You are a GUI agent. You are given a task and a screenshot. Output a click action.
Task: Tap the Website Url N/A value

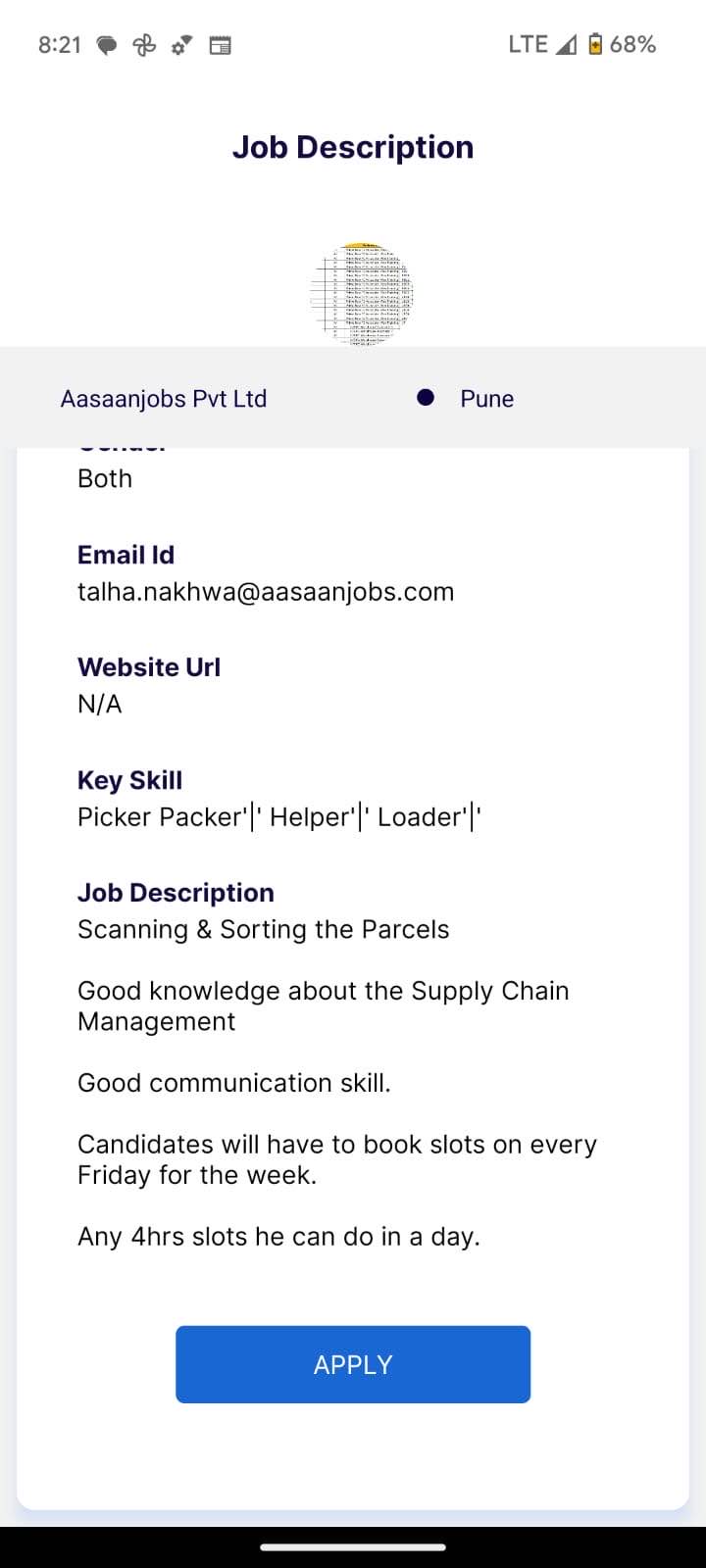[100, 705]
